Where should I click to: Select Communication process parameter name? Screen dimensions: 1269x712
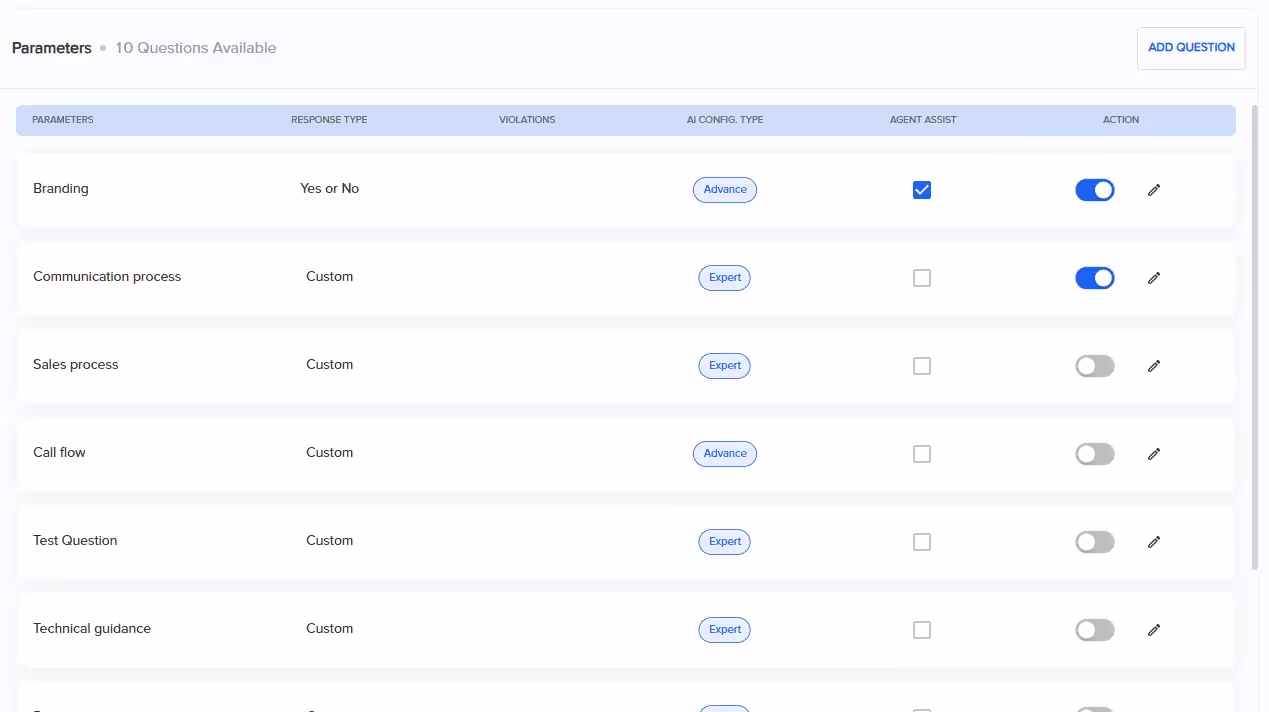point(107,277)
